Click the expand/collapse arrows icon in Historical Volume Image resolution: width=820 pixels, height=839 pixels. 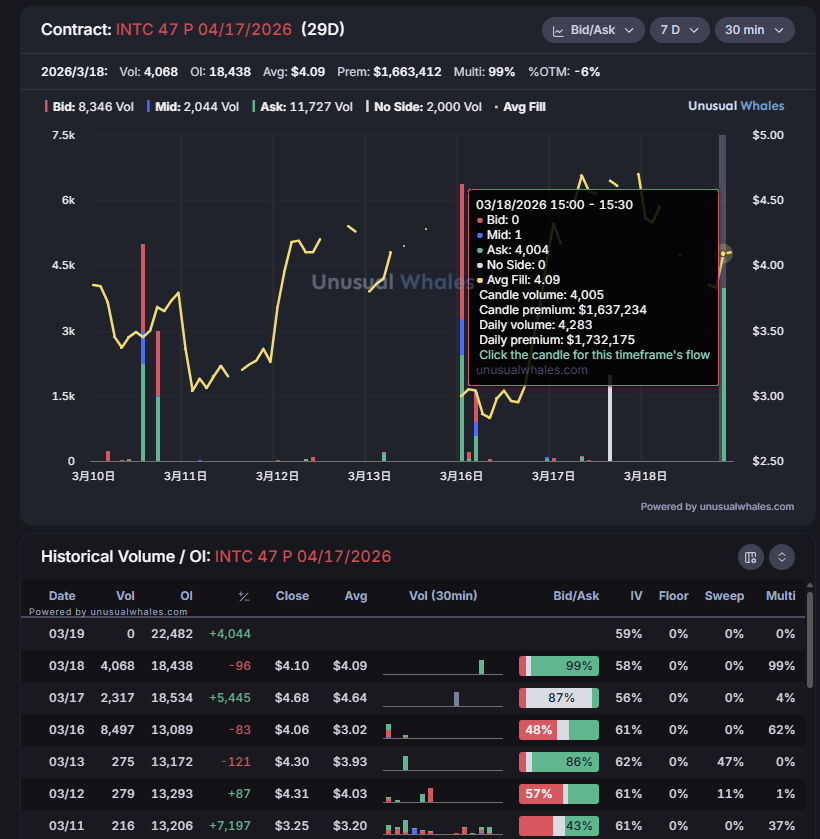[781, 557]
